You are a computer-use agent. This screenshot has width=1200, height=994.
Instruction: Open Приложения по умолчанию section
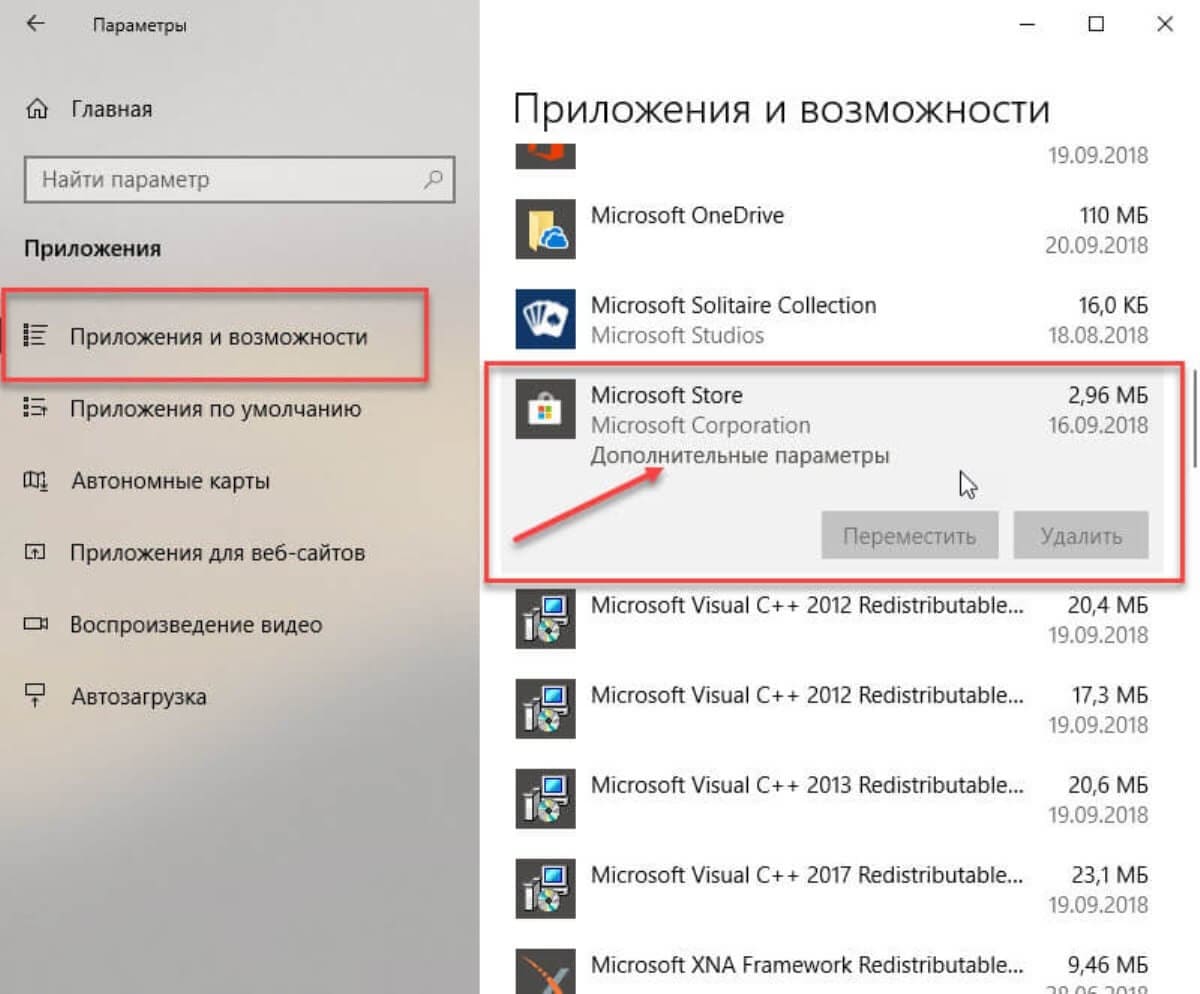(x=215, y=409)
